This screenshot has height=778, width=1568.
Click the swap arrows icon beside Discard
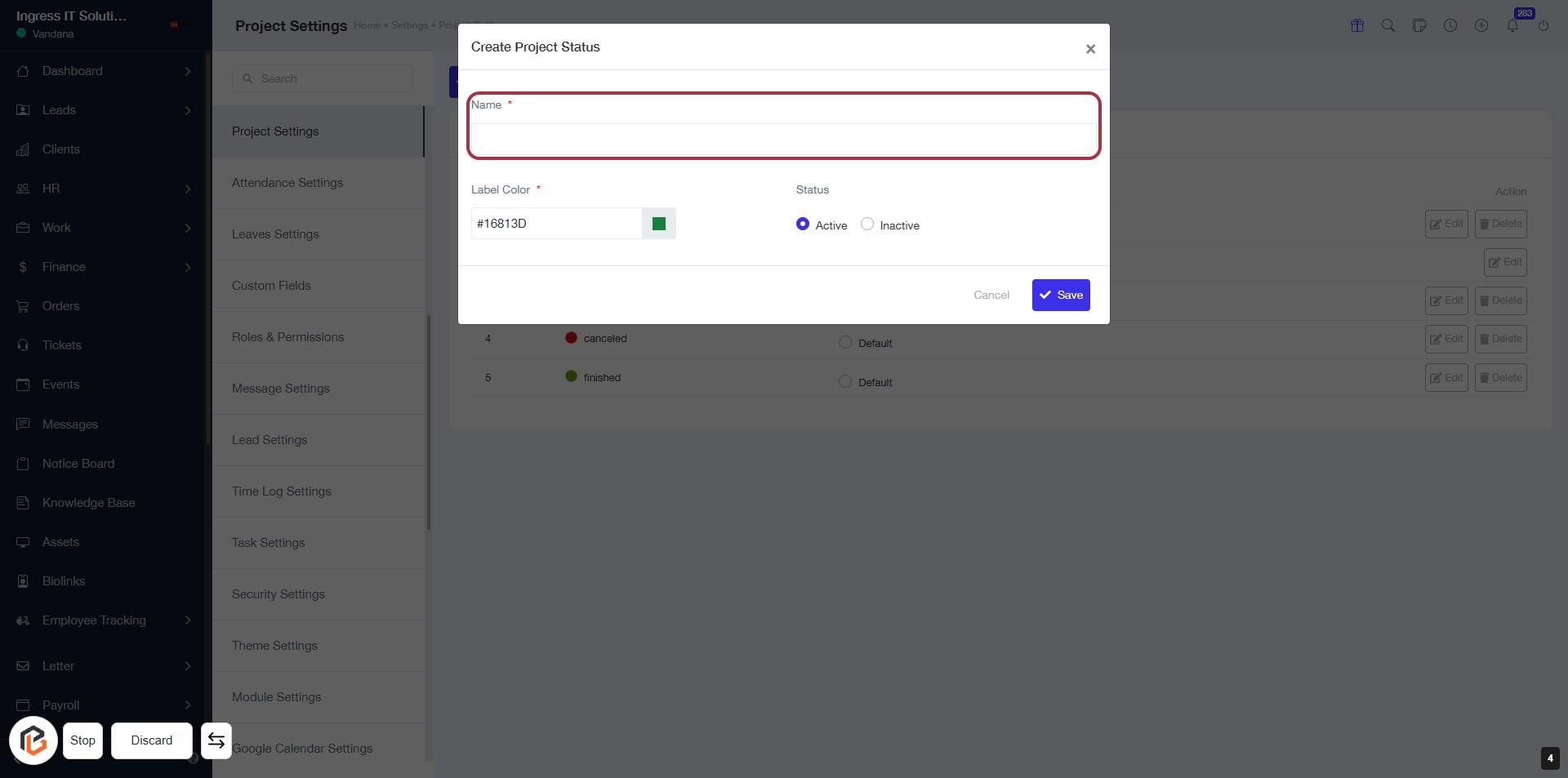[x=216, y=740]
